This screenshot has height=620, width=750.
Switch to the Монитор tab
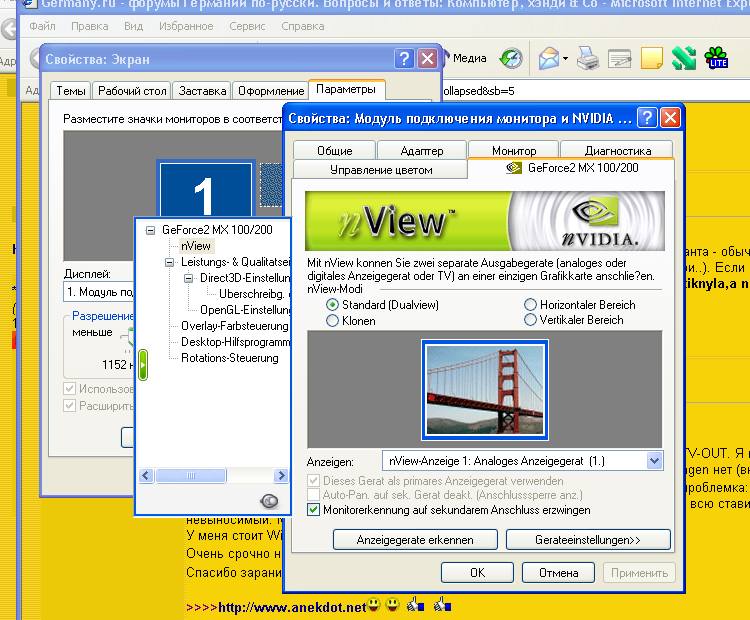pyautogui.click(x=513, y=151)
